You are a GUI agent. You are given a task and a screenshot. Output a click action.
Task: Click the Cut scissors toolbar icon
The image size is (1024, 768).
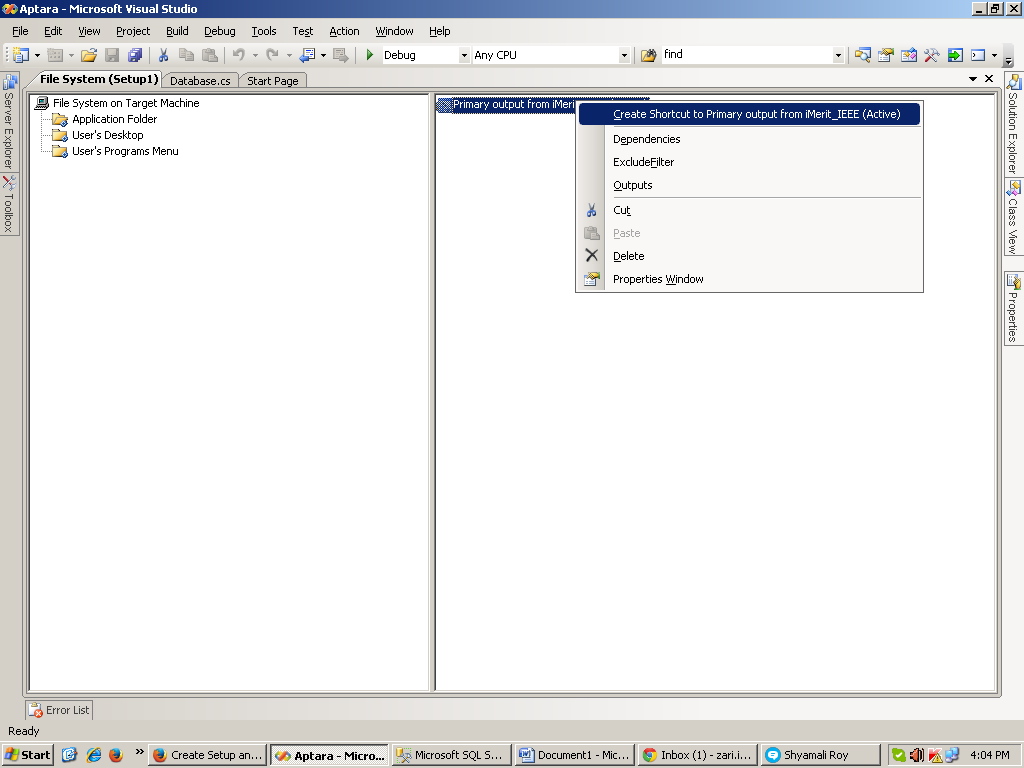[x=163, y=56]
